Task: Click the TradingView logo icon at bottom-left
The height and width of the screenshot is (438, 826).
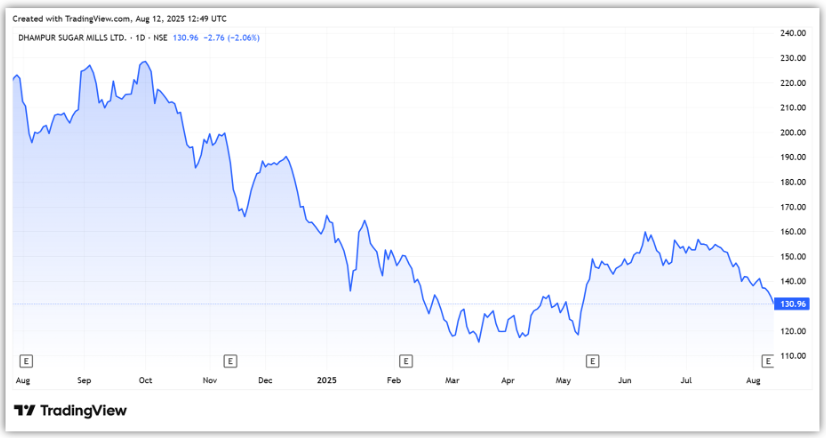Action: [x=25, y=411]
